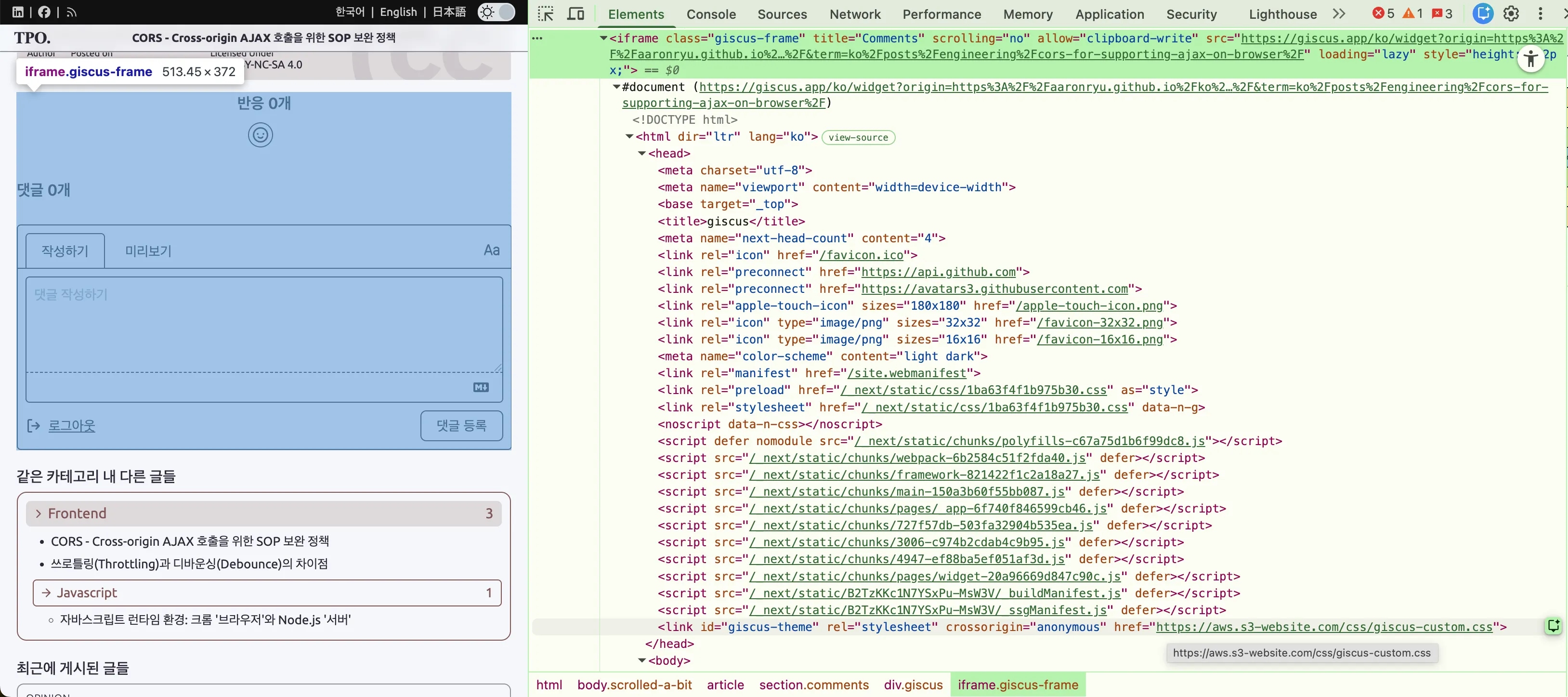Open the Lighthouse tab
Image resolution: width=1568 pixels, height=697 pixels.
click(x=1282, y=14)
